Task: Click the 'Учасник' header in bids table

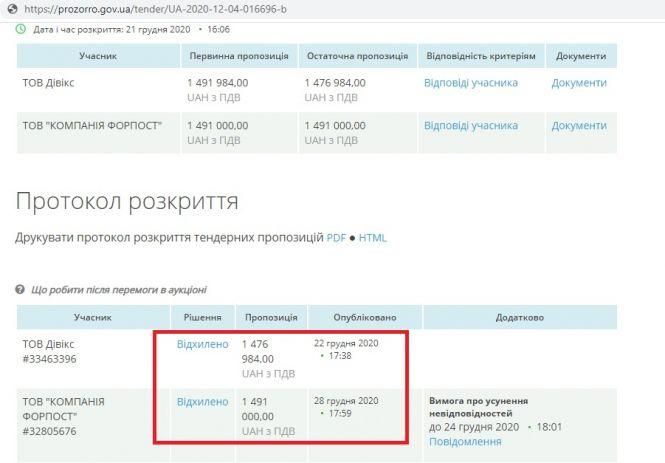Action: pos(98,56)
